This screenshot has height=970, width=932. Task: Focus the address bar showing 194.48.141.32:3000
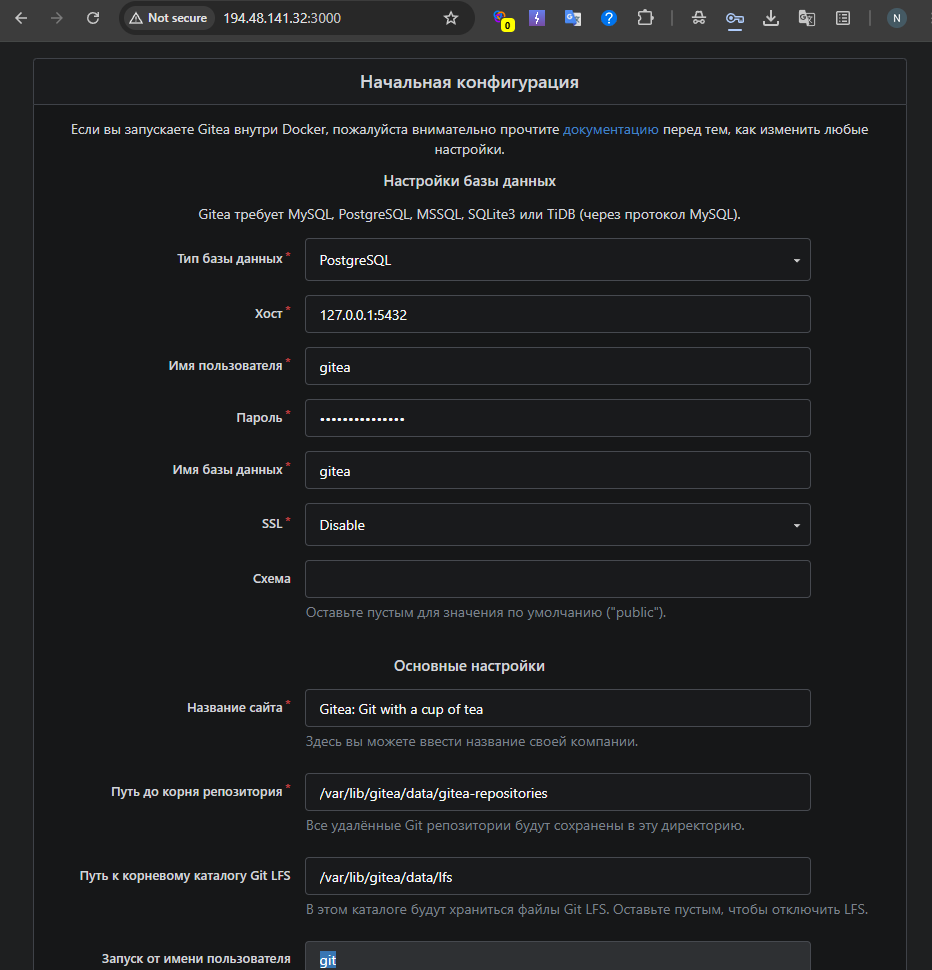[282, 19]
